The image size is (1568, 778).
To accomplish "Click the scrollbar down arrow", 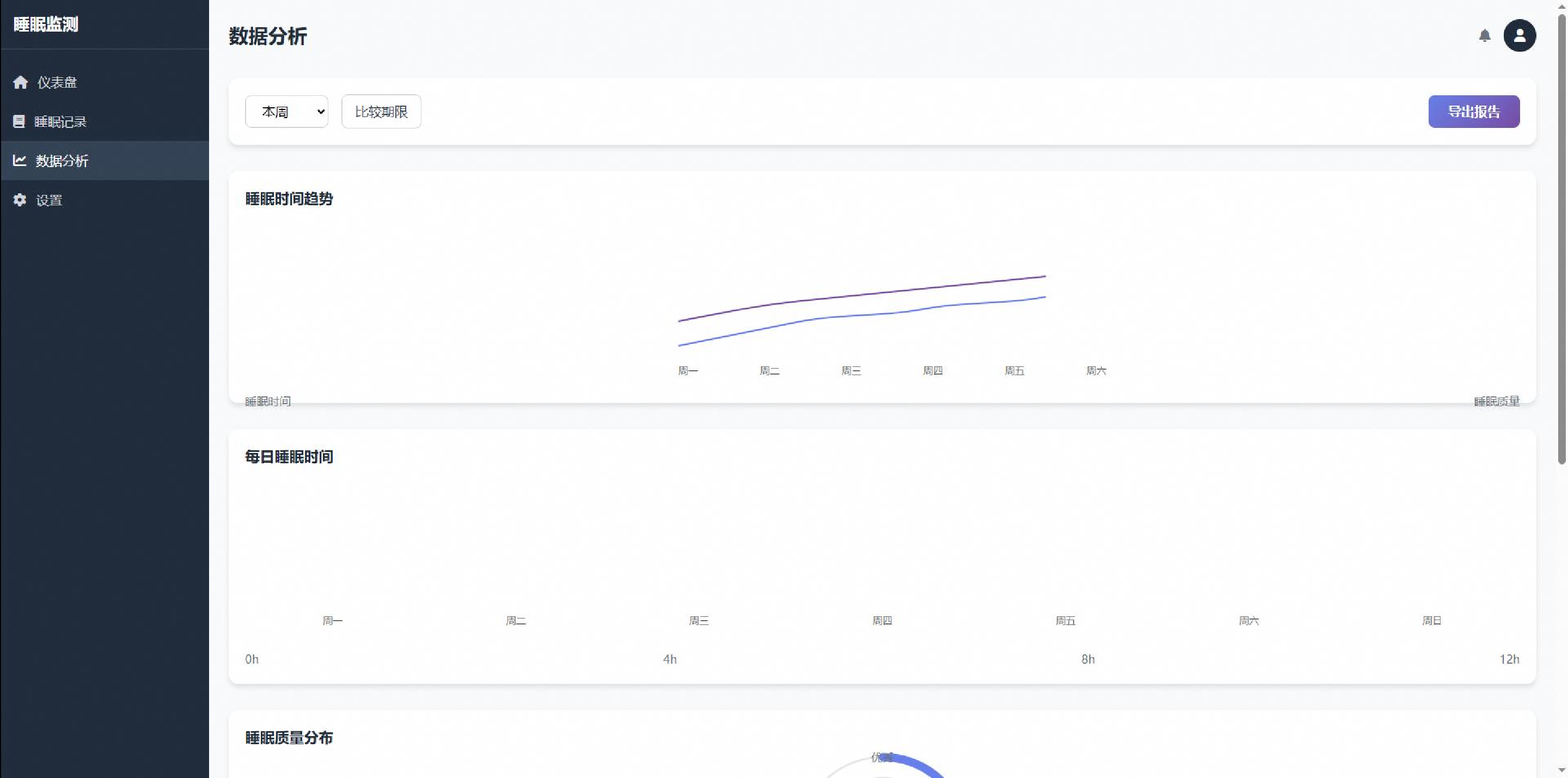I will pos(1562,772).
